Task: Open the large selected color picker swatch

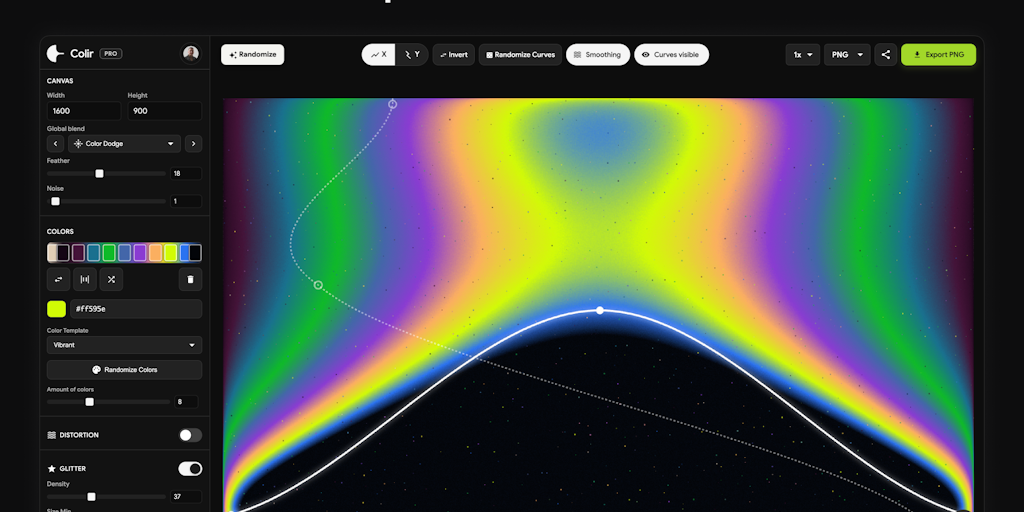Action: point(56,309)
